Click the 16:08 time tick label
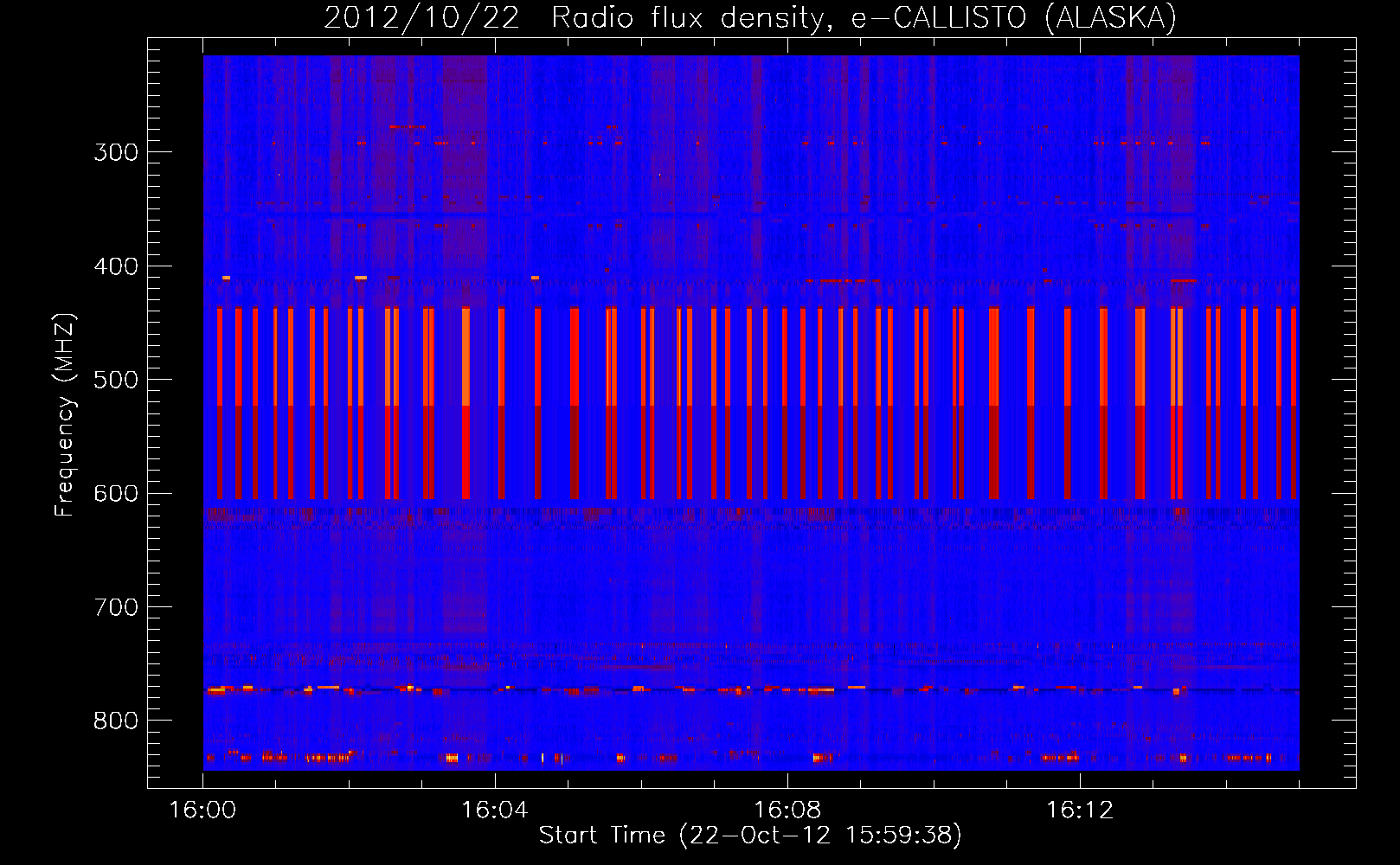Image resolution: width=1400 pixels, height=865 pixels. coord(787,811)
